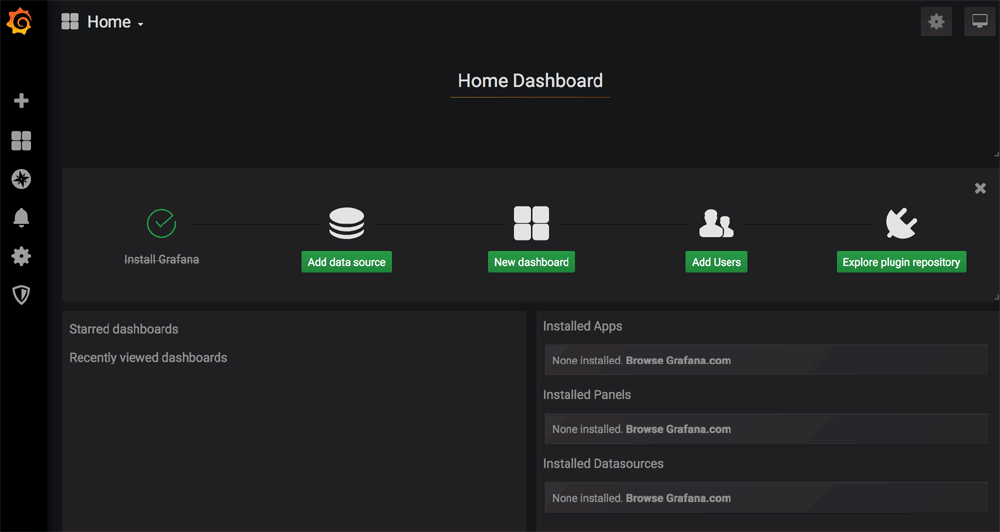1000x532 pixels.
Task: Cycle view mode with monitor icon
Action: tap(979, 21)
